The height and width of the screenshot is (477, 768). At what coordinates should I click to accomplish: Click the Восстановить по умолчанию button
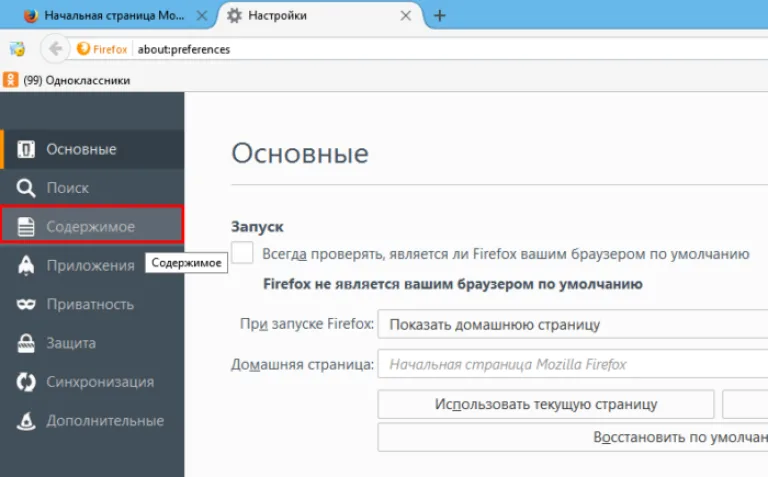pos(573,437)
